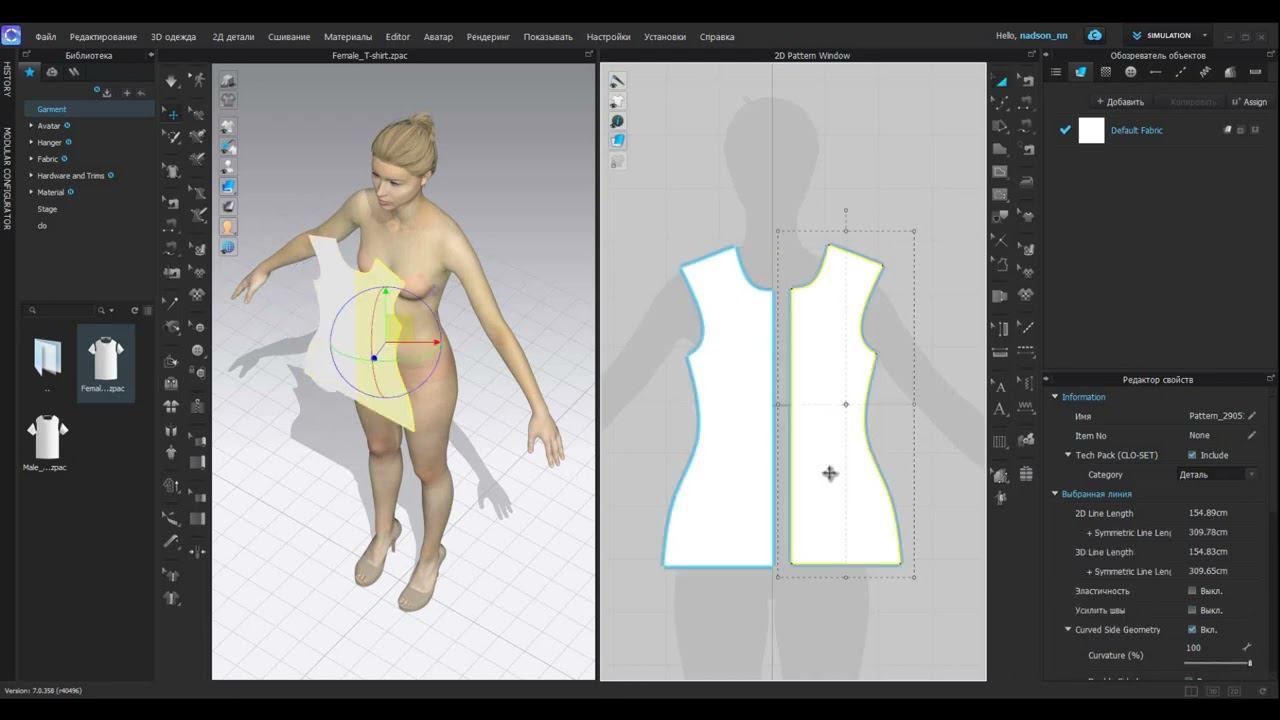Toggle the Tech Pack Include checkbox
This screenshot has height=720, width=1280.
[1191, 455]
